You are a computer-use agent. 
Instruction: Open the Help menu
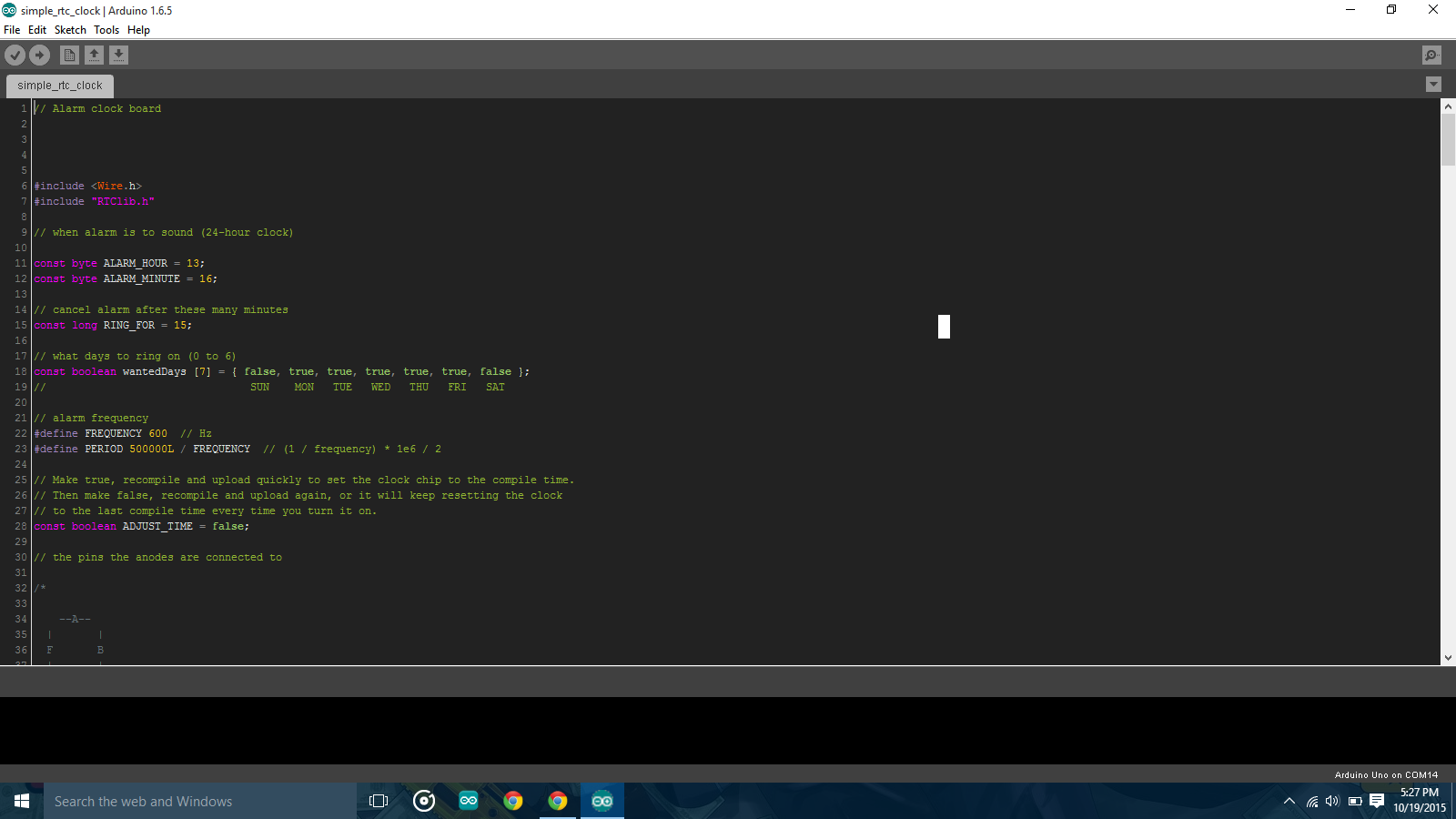click(138, 30)
